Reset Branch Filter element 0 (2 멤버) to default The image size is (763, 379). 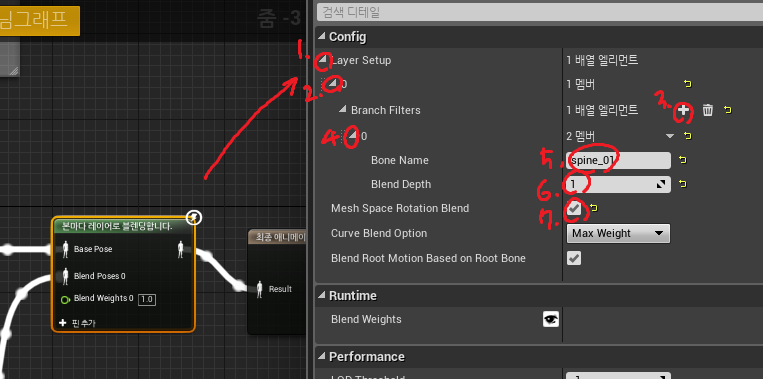coord(688,136)
